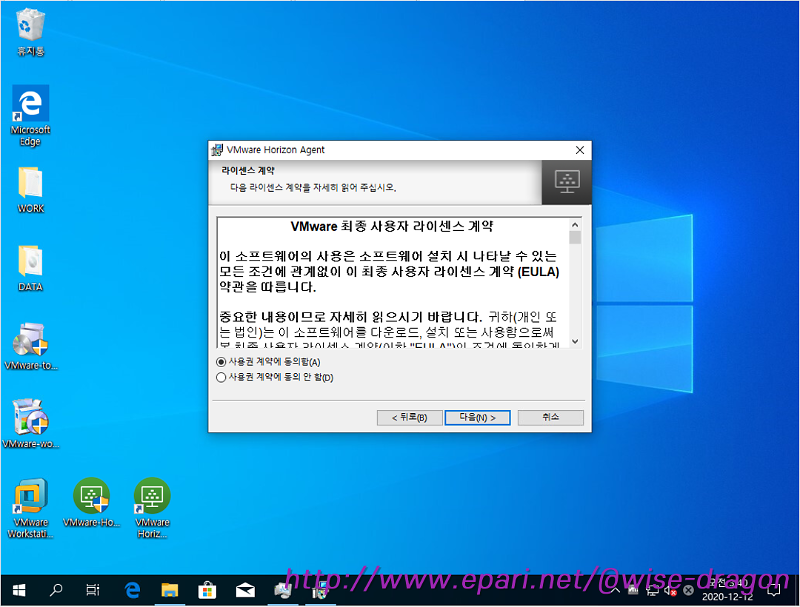Show hidden system tray icons

[x=615, y=591]
